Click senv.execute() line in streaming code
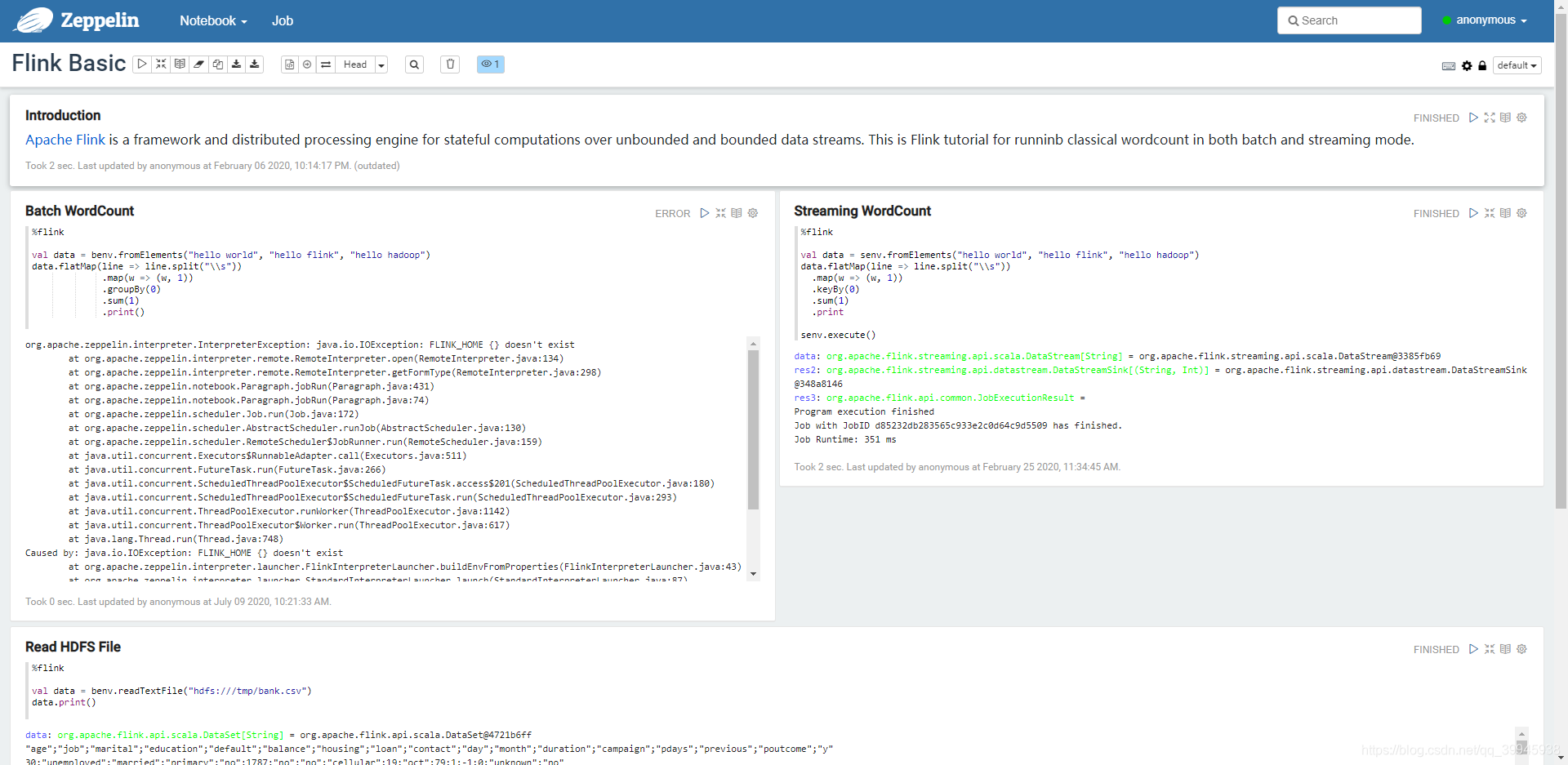 (838, 335)
